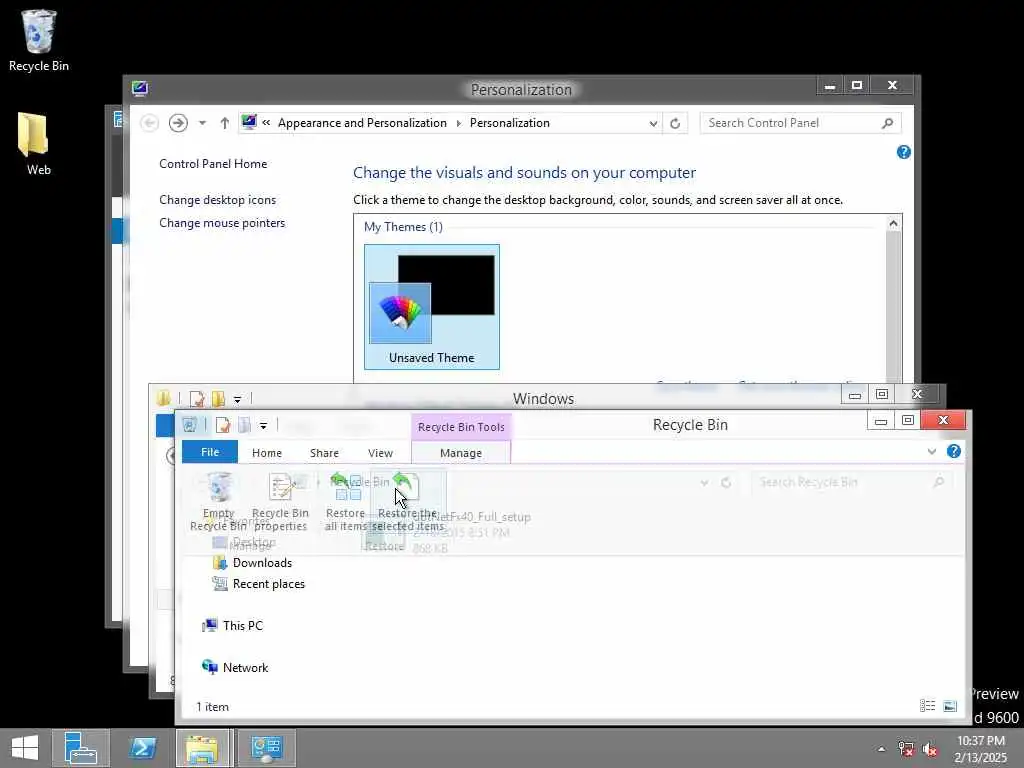Click Windows window title bar
Viewport: 1024px width, 768px height.
click(543, 398)
